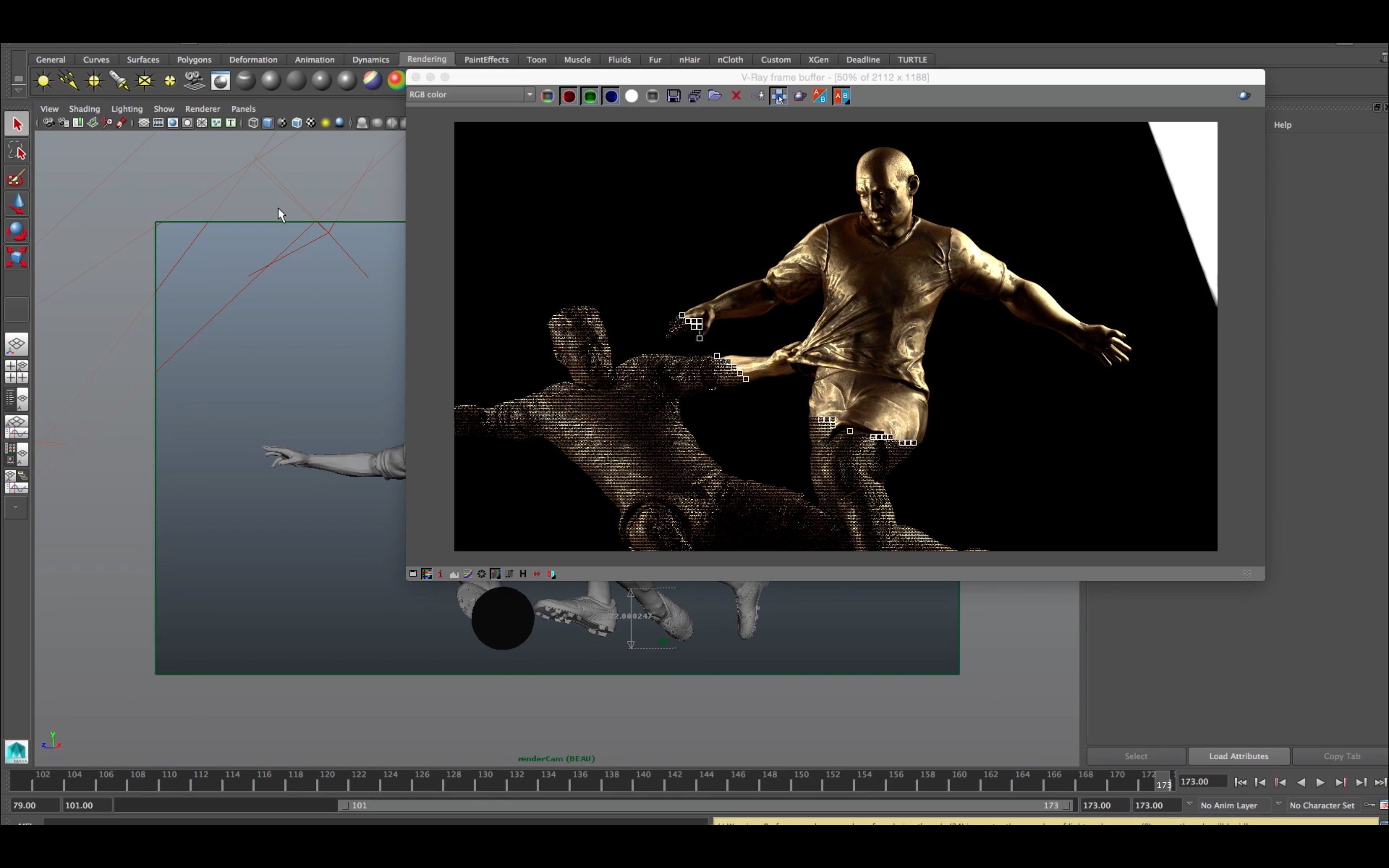The height and width of the screenshot is (868, 1389).
Task: Open A/B compare icon in V-Ray buffer
Action: [x=841, y=96]
